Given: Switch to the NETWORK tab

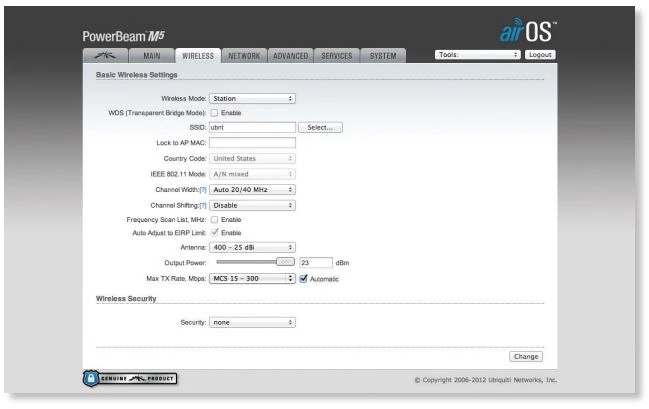Looking at the screenshot, I should 243,56.
